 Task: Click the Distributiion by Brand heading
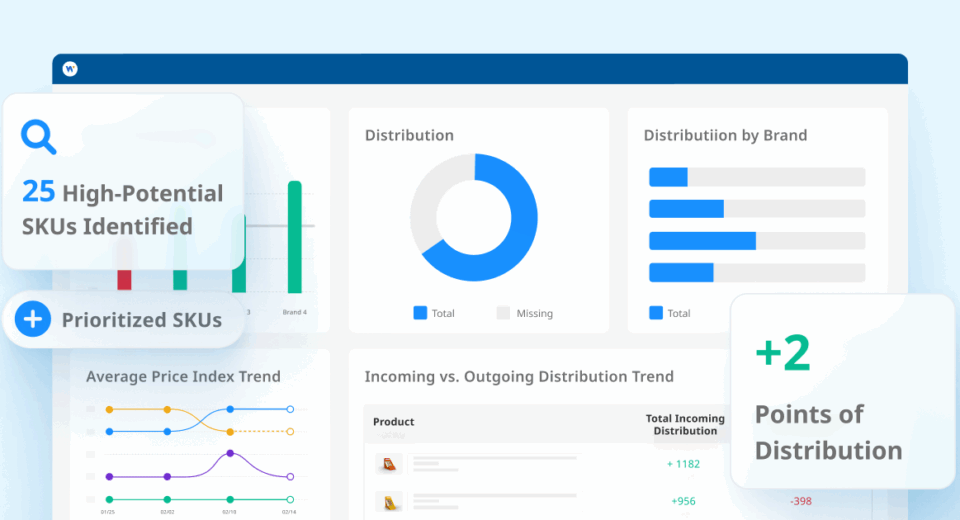tap(726, 135)
